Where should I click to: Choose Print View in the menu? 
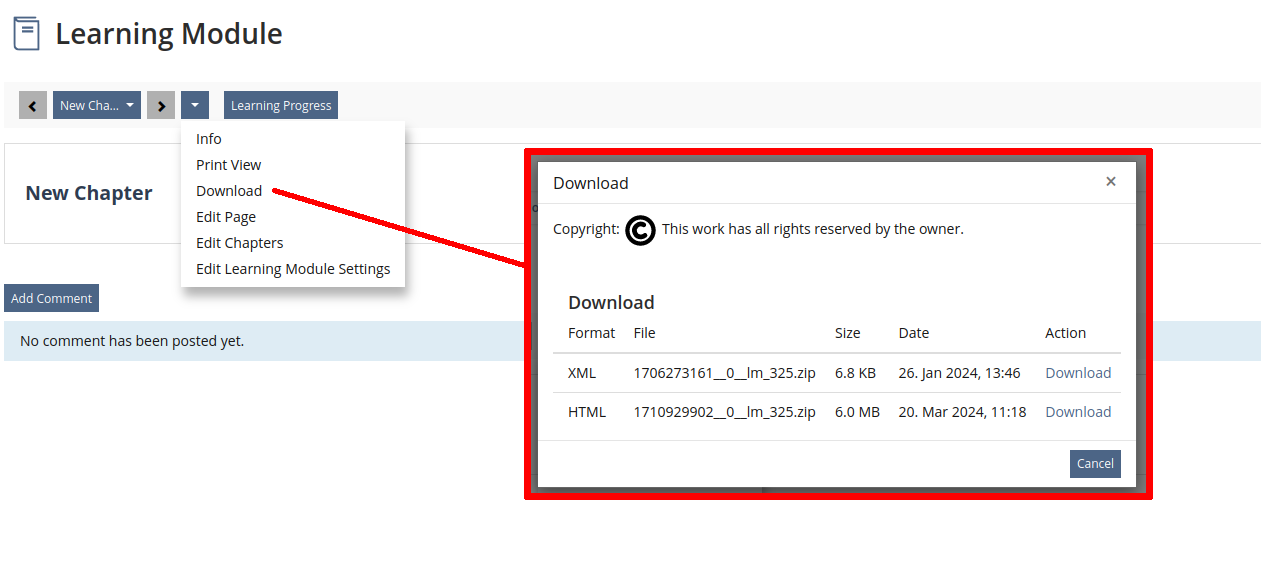(228, 165)
